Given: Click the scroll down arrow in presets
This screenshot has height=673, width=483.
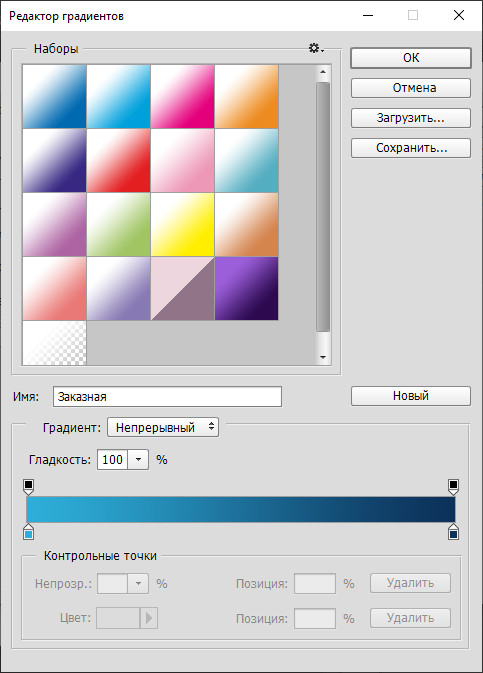Looking at the screenshot, I should coord(323,357).
